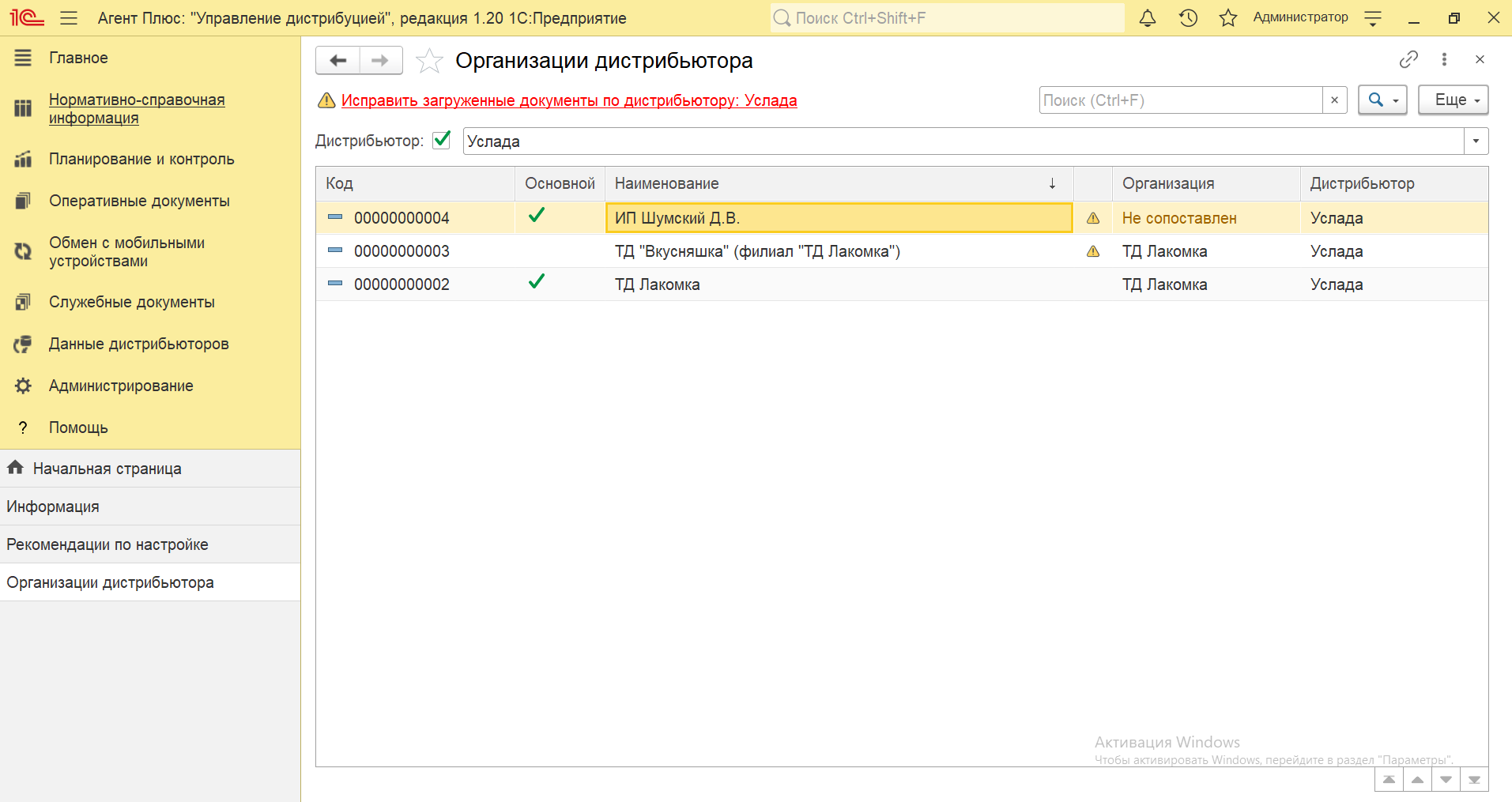Switch to Организации дистрибьютора tab in the panel
Viewport: 1512px width, 802px height.
coord(150,582)
